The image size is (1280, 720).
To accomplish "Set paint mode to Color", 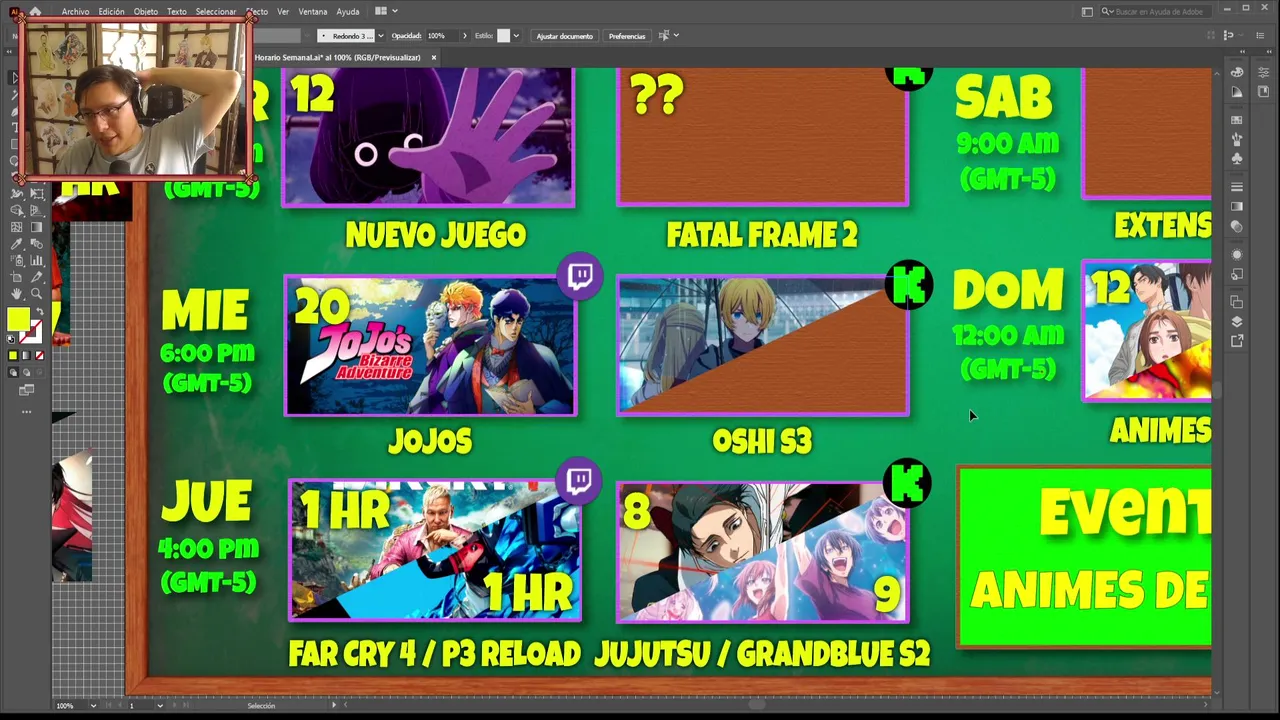I will coord(13,356).
